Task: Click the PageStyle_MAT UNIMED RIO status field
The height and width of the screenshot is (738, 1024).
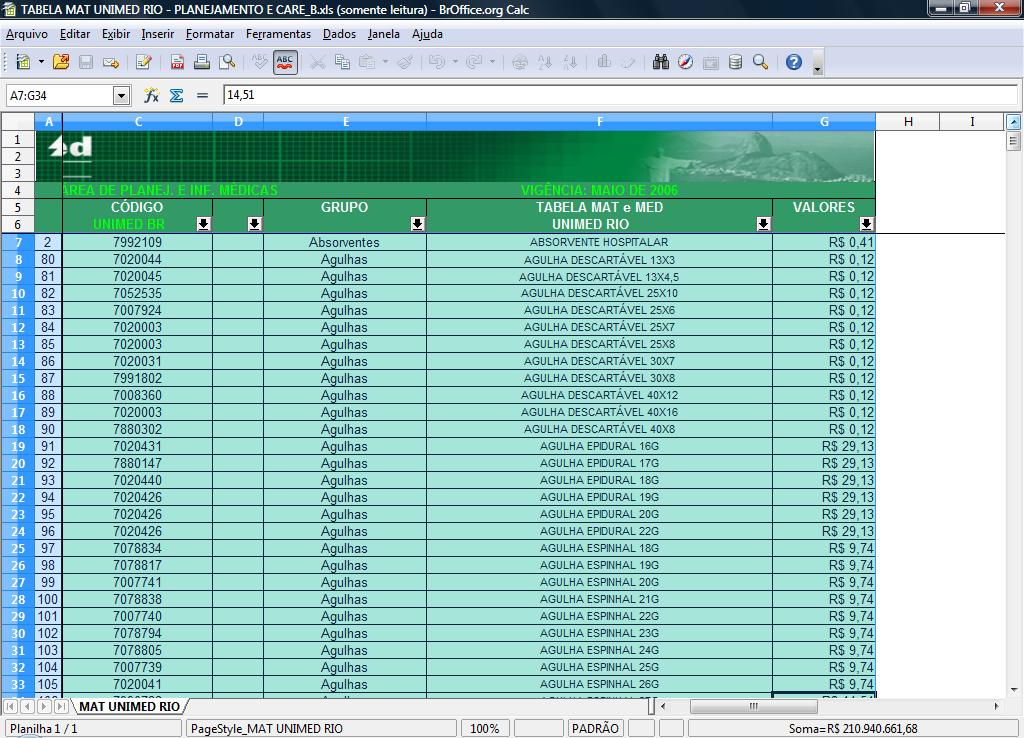Action: coord(322,728)
